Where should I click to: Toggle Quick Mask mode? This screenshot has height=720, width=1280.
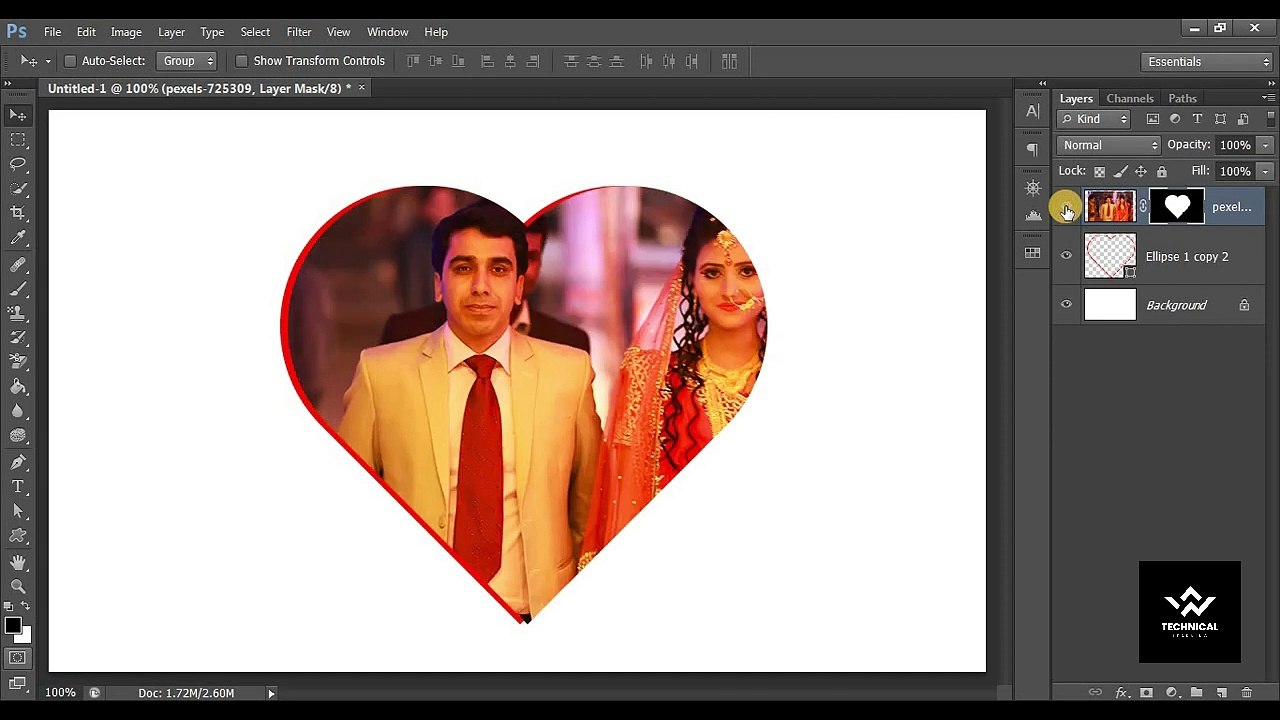click(18, 658)
